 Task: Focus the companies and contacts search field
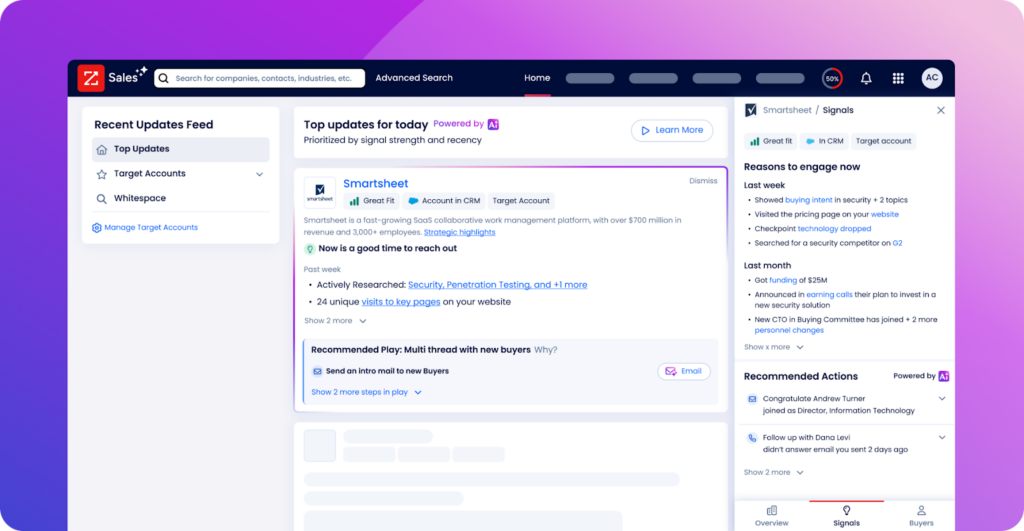[259, 78]
